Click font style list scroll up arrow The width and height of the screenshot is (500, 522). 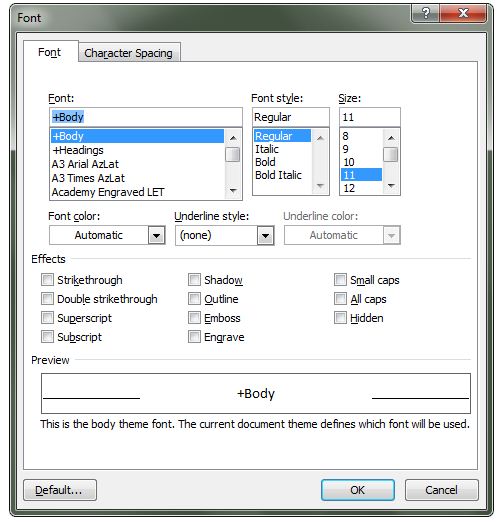[320, 138]
